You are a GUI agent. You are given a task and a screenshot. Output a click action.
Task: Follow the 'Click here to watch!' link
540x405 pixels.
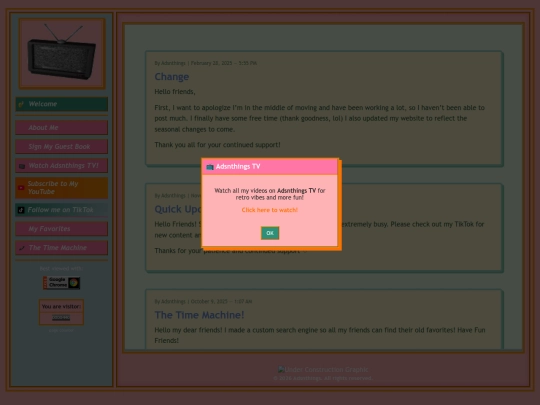(270, 210)
